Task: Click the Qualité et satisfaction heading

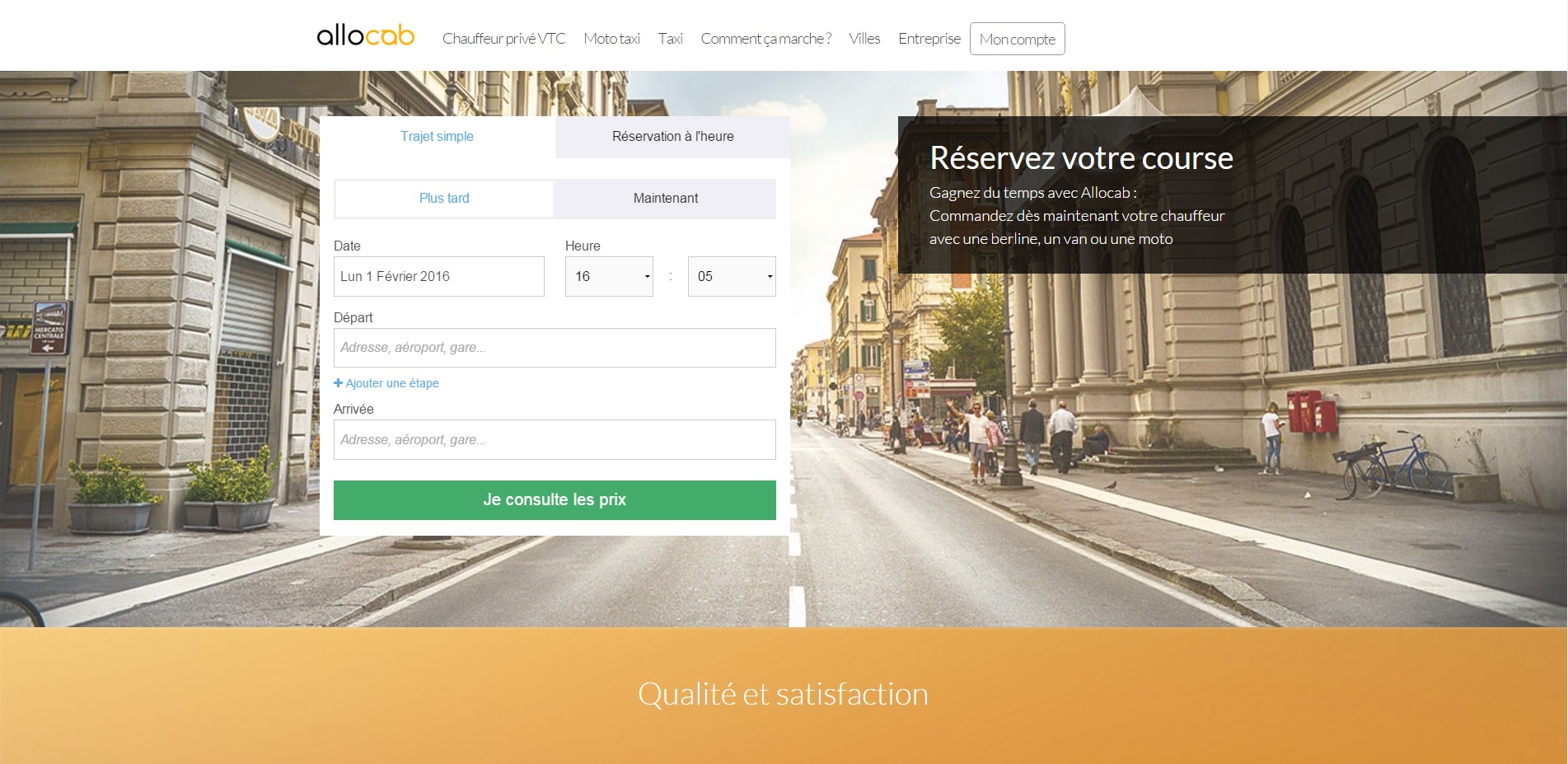Action: 783,694
